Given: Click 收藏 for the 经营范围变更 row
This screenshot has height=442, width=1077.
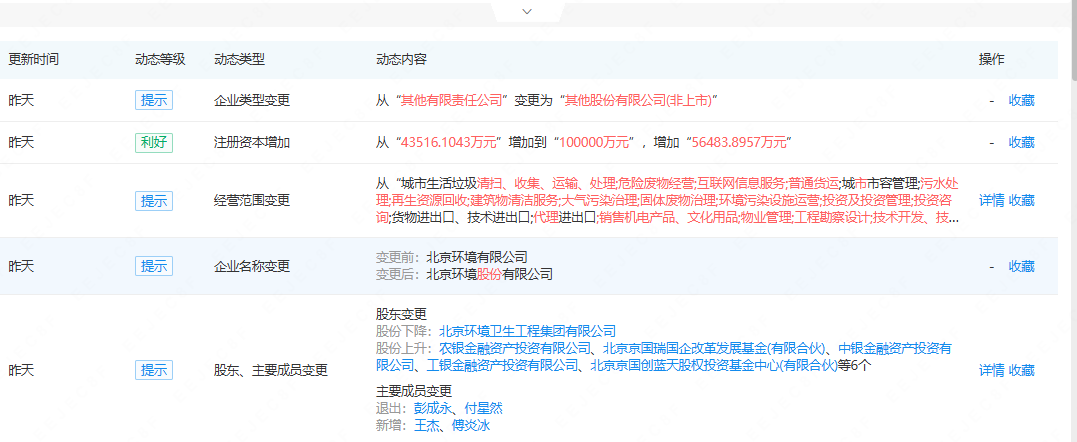Looking at the screenshot, I should click(x=1021, y=200).
